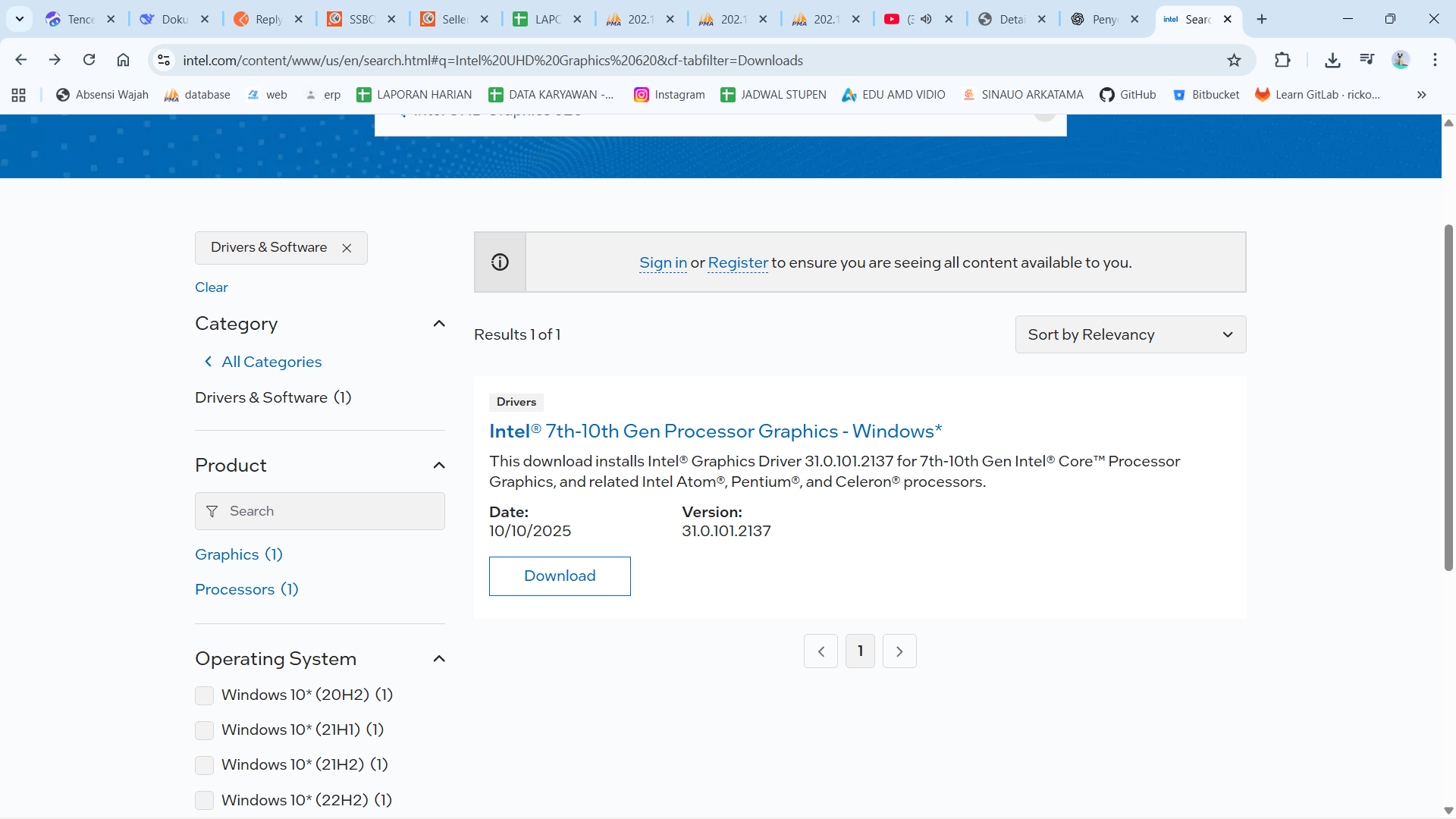Check the Windows 10* (20H2) checkbox
The width and height of the screenshot is (1456, 819).
coord(204,695)
